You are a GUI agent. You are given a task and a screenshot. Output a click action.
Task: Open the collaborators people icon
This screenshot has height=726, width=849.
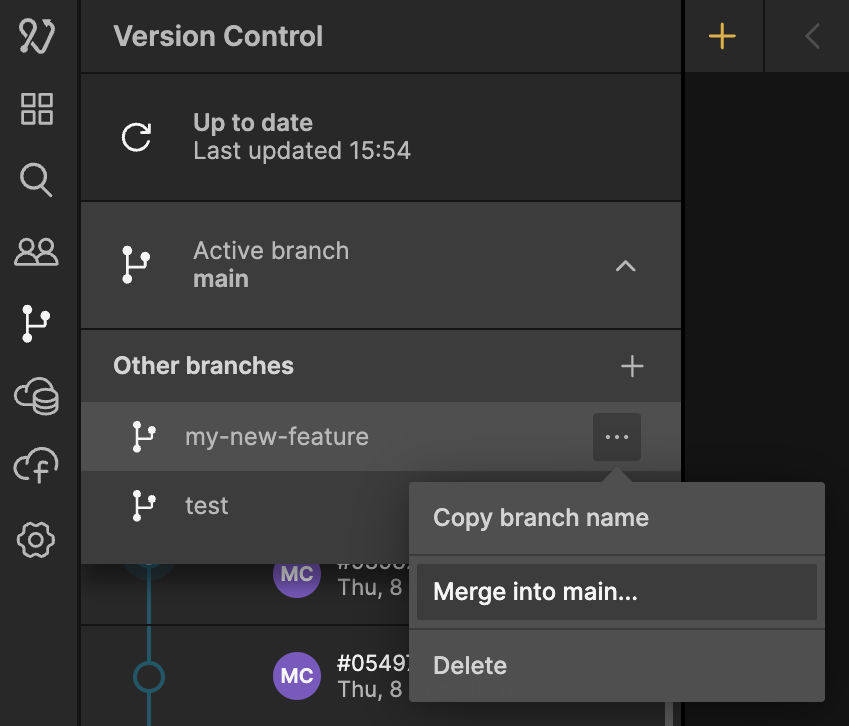pyautogui.click(x=37, y=252)
